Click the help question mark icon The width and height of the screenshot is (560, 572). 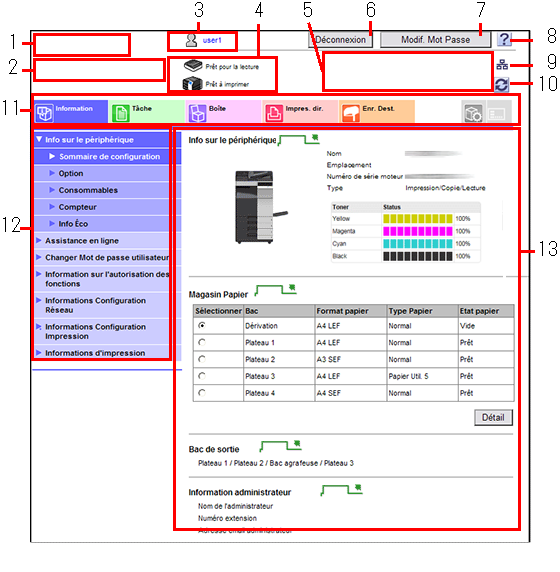[504, 39]
